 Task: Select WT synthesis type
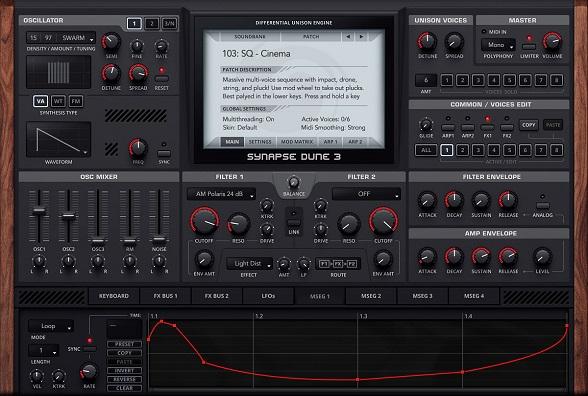58,101
